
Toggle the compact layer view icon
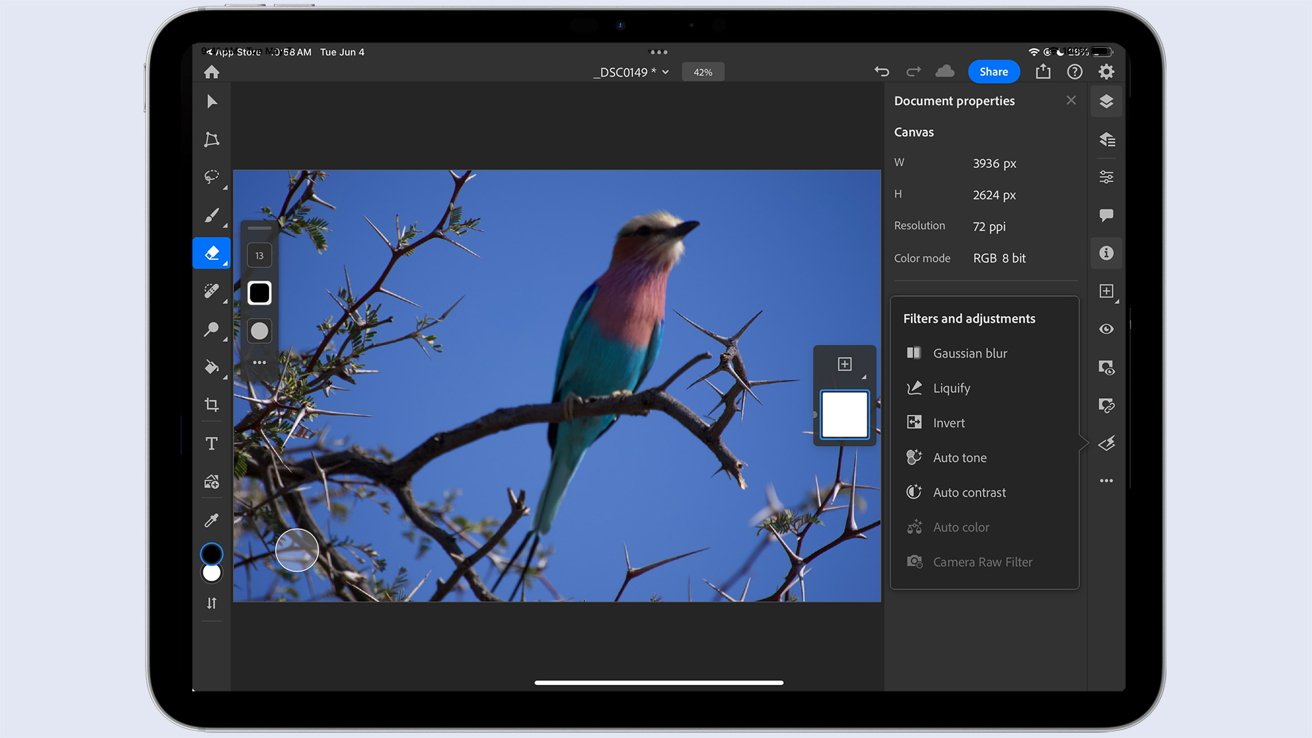click(x=1106, y=101)
